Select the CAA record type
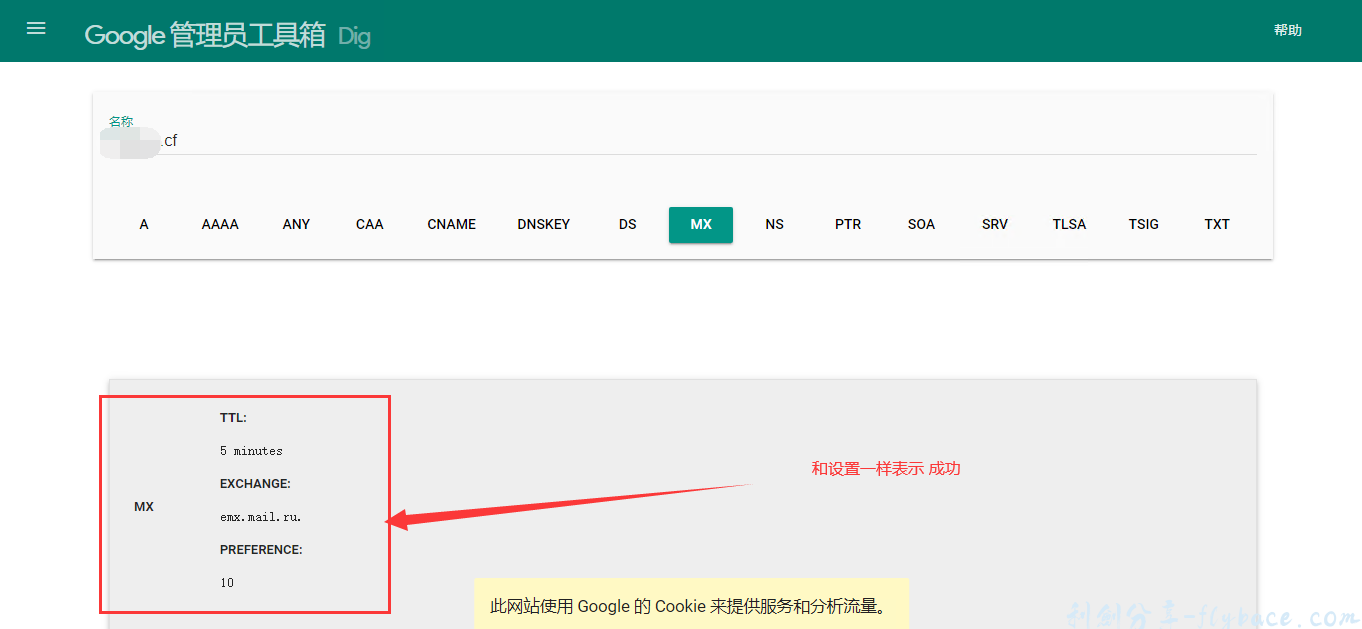The height and width of the screenshot is (629, 1362). tap(369, 224)
